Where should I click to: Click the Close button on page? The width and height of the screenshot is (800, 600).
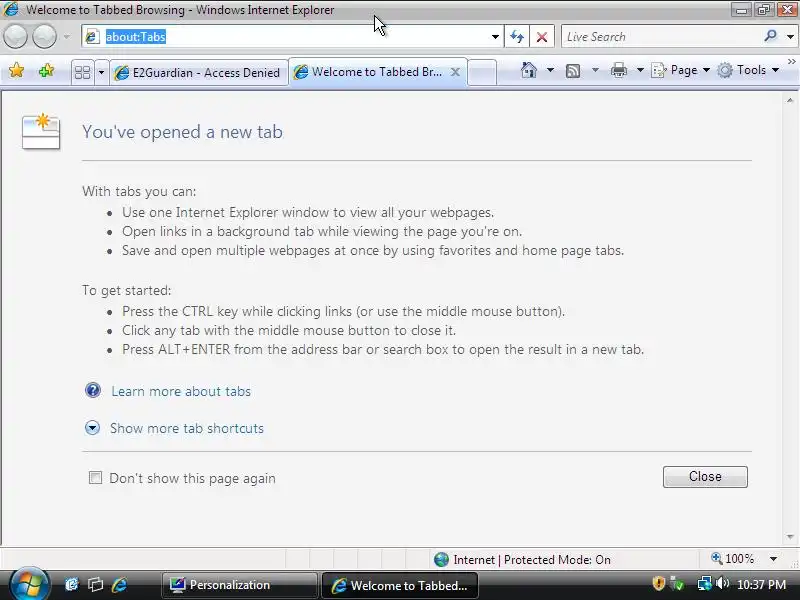pyautogui.click(x=705, y=477)
